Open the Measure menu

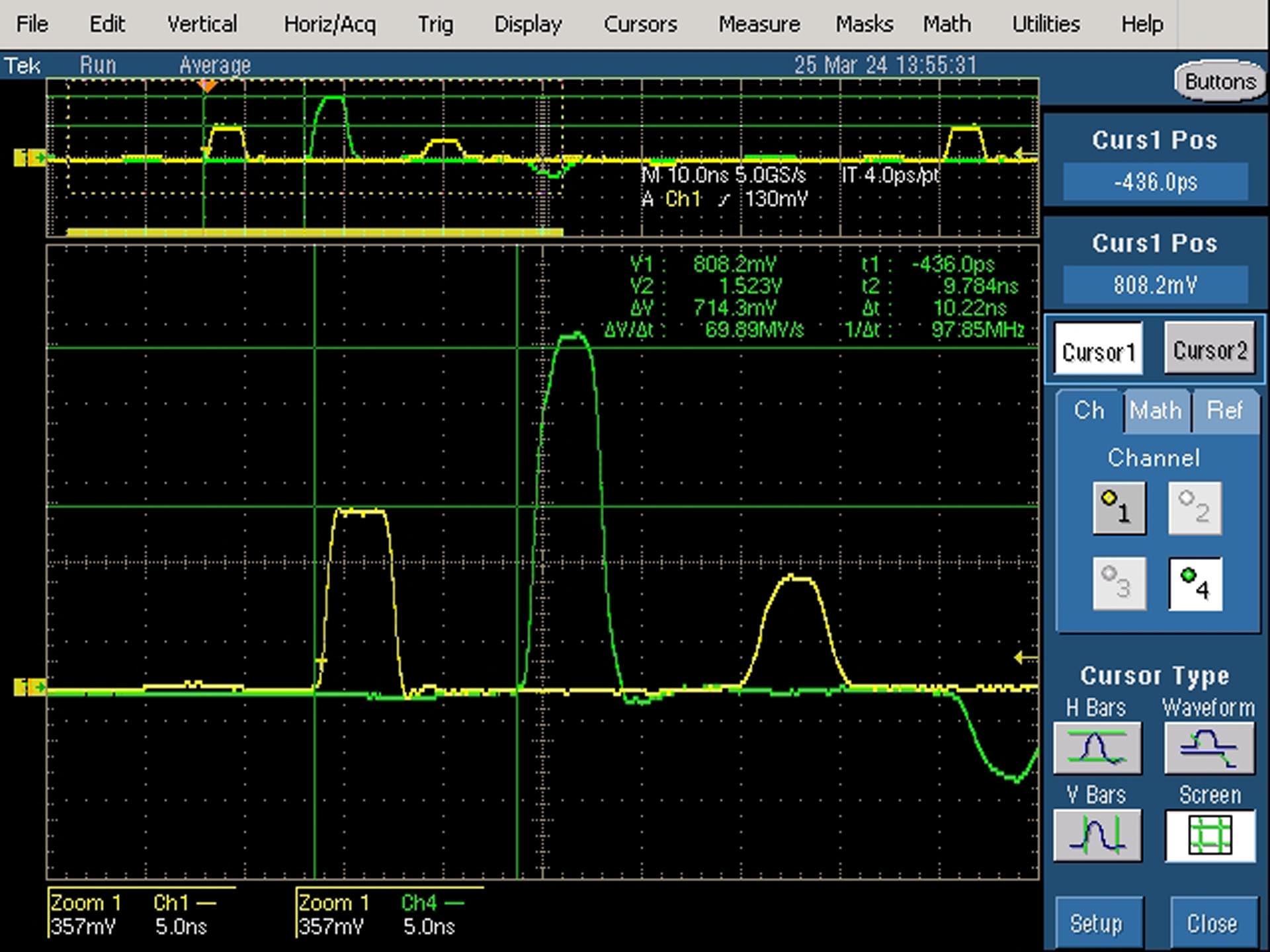tap(759, 24)
